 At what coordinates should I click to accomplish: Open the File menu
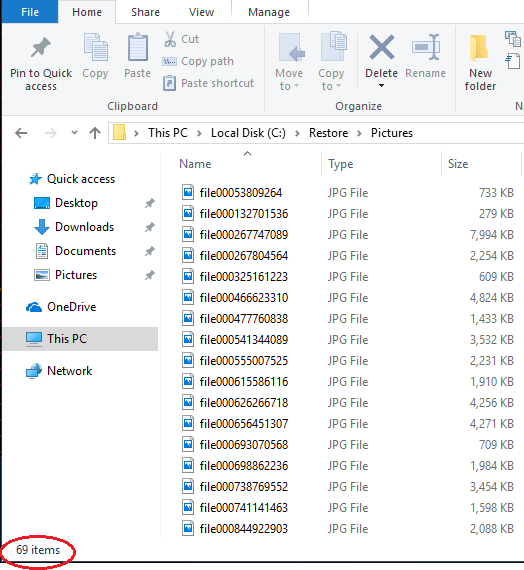click(x=30, y=12)
